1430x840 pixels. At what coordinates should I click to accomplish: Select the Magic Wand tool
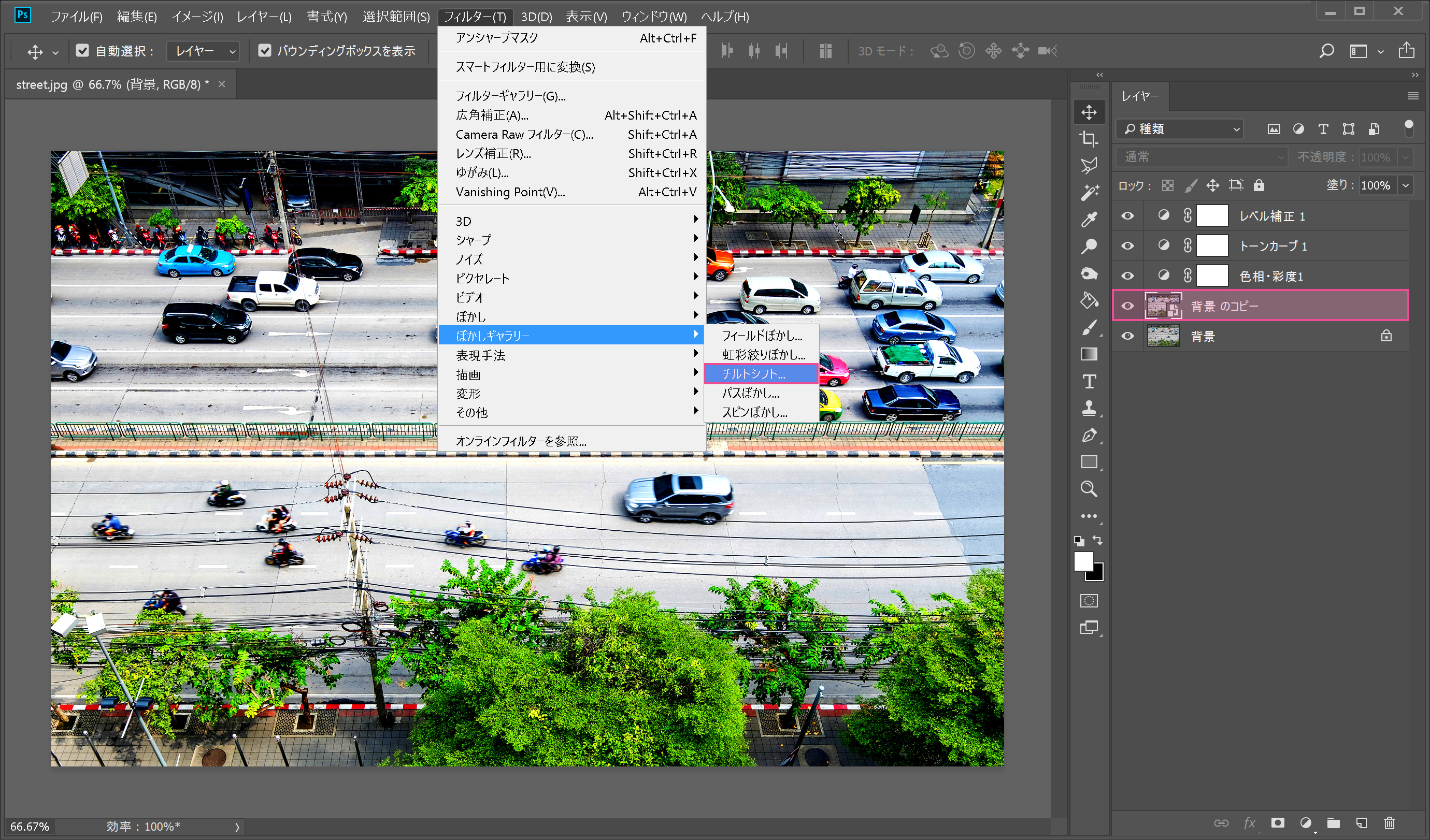coord(1089,193)
